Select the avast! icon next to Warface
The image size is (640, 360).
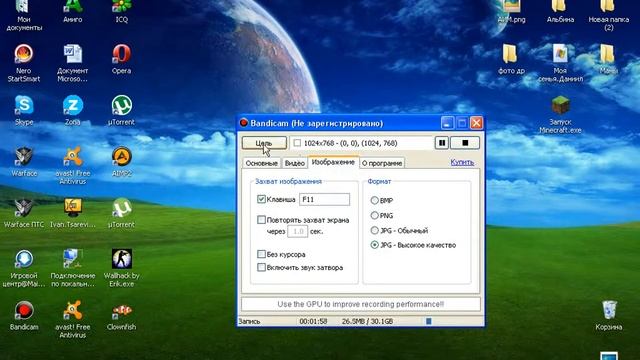click(x=73, y=156)
